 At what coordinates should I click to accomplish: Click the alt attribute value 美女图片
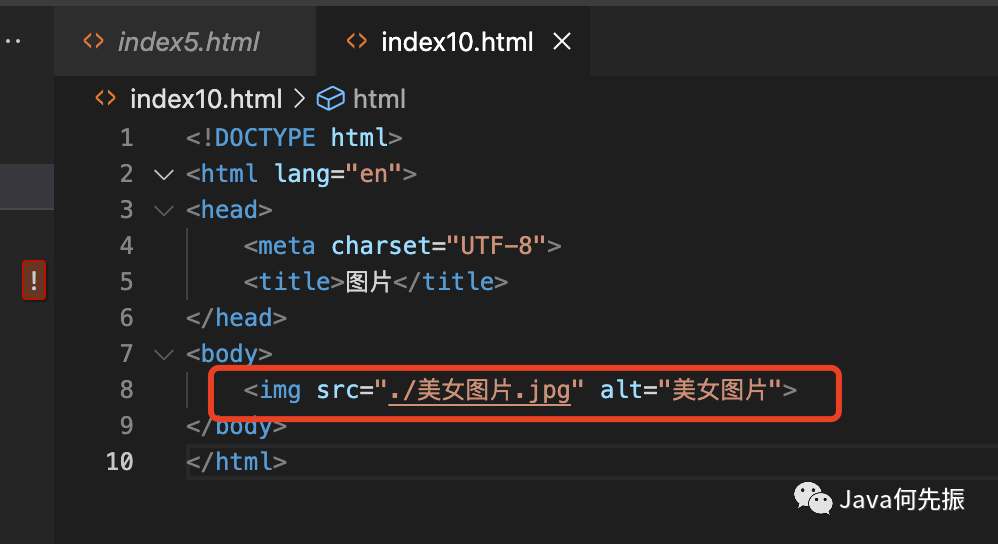(x=725, y=390)
